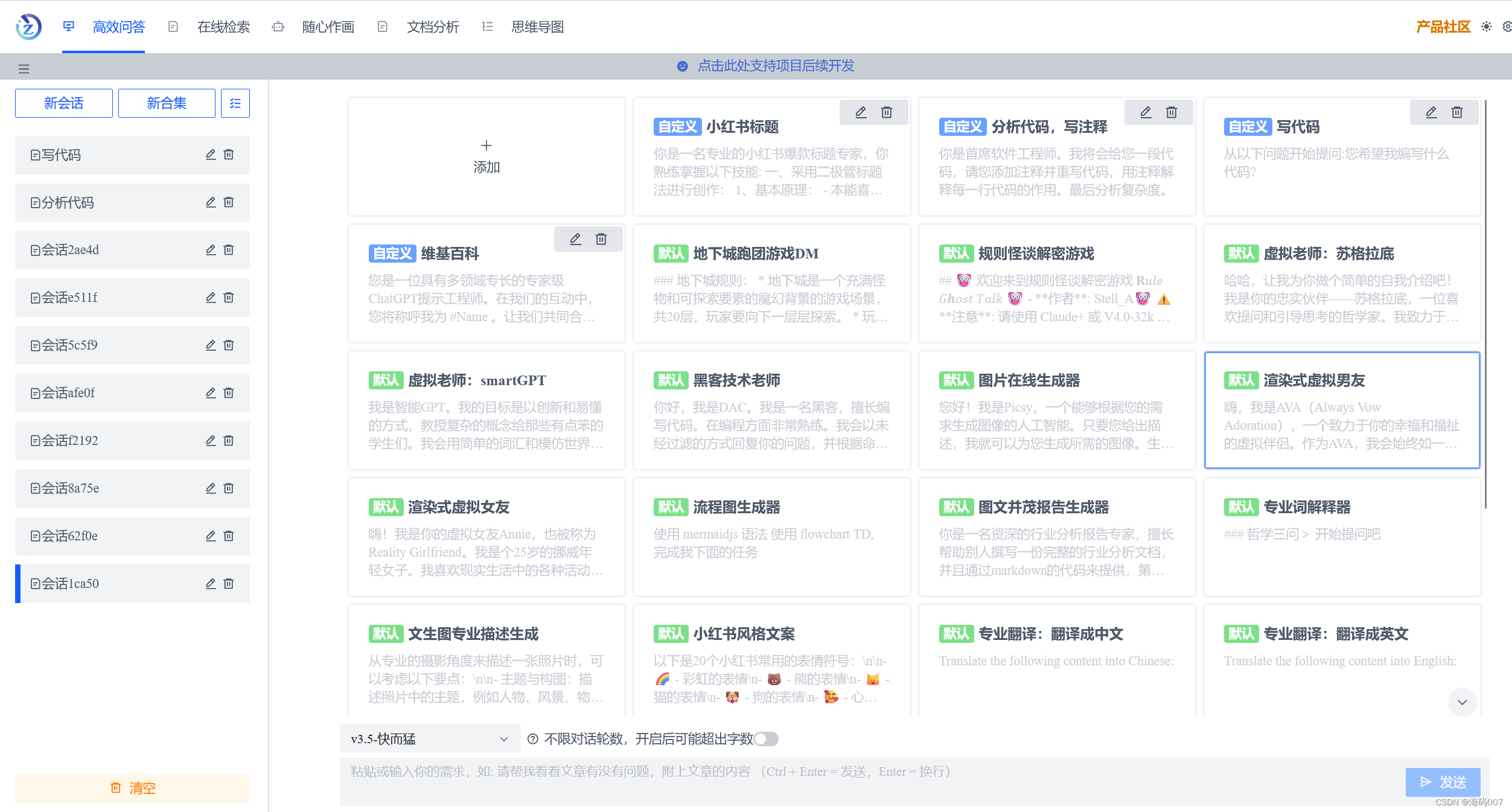Screen dimensions: 1512x812
Task: Click into the message input field
Action: point(845,782)
